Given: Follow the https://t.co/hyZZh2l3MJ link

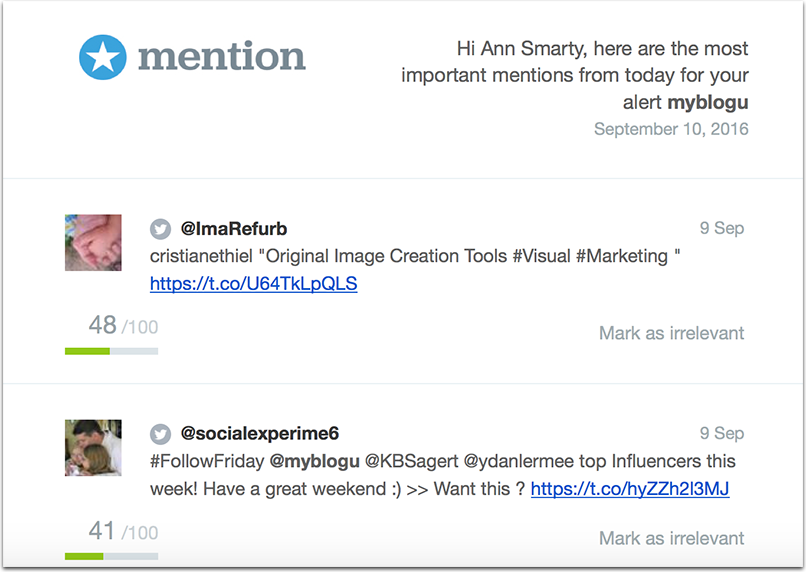Looking at the screenshot, I should tap(630, 489).
